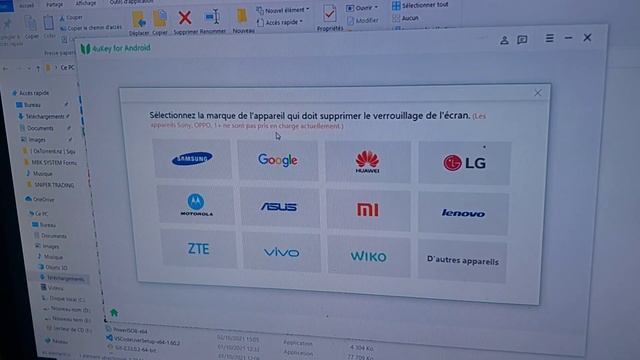Select Accès rapide in Explorer sidebar
Screen dimensions: 640x360
pyautogui.click(x=31, y=93)
